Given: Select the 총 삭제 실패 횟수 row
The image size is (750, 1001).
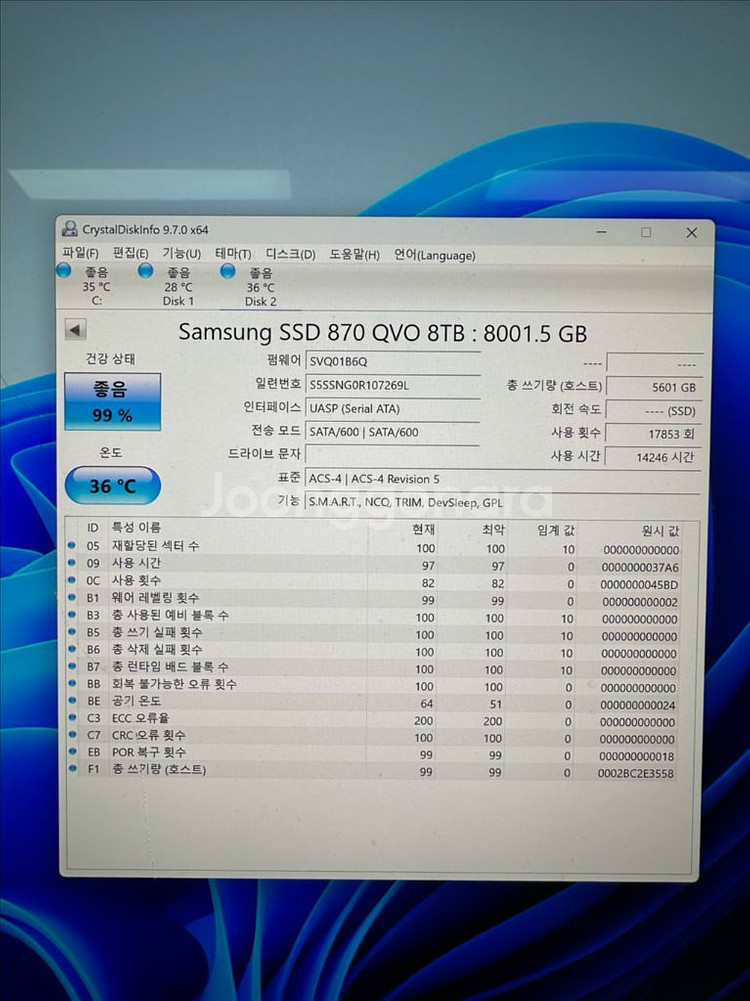Looking at the screenshot, I should click(373, 651).
